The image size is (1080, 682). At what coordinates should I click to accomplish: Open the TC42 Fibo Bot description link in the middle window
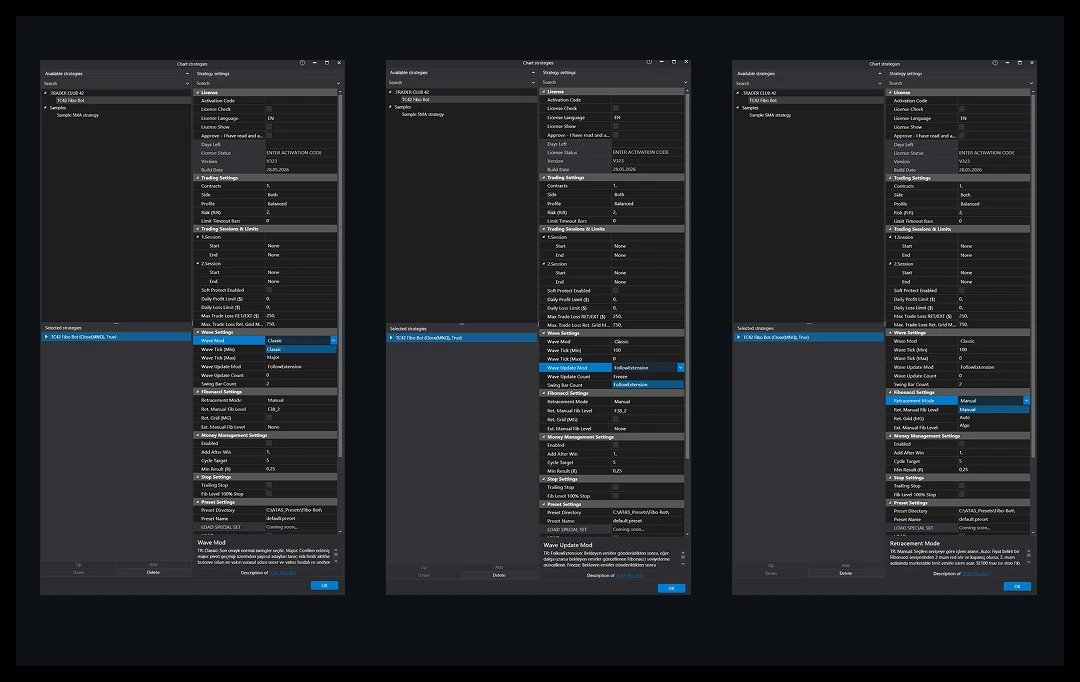coord(629,575)
